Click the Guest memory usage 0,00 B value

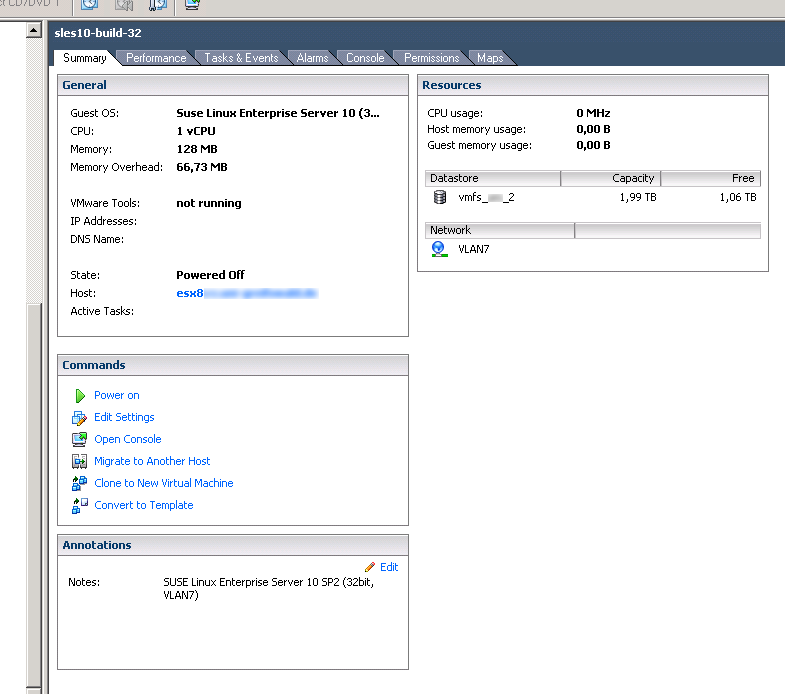click(x=593, y=145)
